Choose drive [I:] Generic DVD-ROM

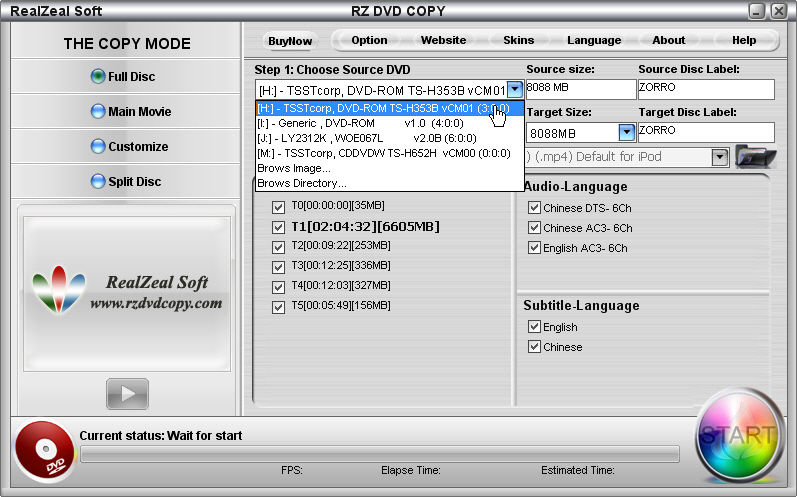pos(389,123)
